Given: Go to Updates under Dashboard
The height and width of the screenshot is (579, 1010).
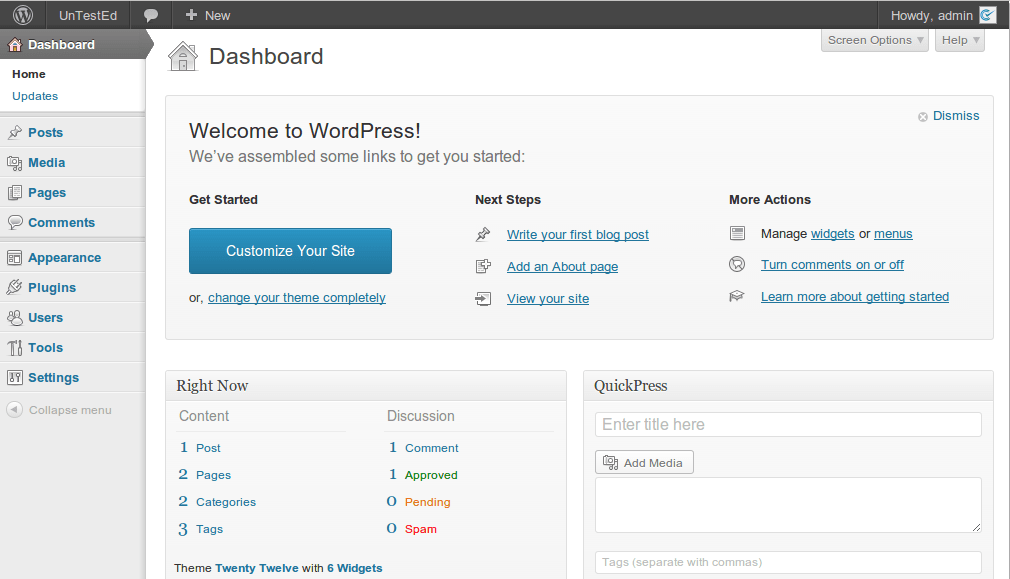Looking at the screenshot, I should [x=35, y=96].
